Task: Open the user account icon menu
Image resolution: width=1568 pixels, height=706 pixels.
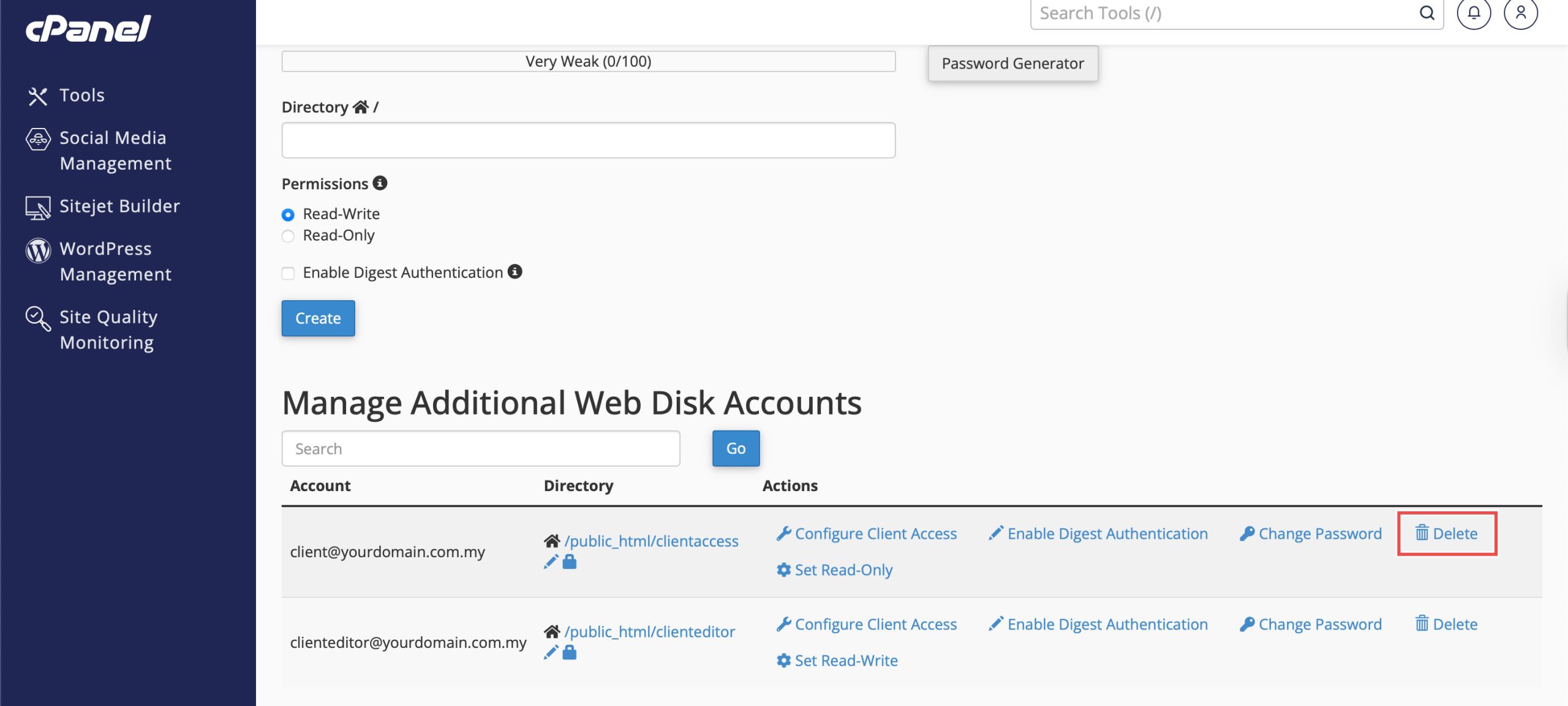Action: [1520, 13]
